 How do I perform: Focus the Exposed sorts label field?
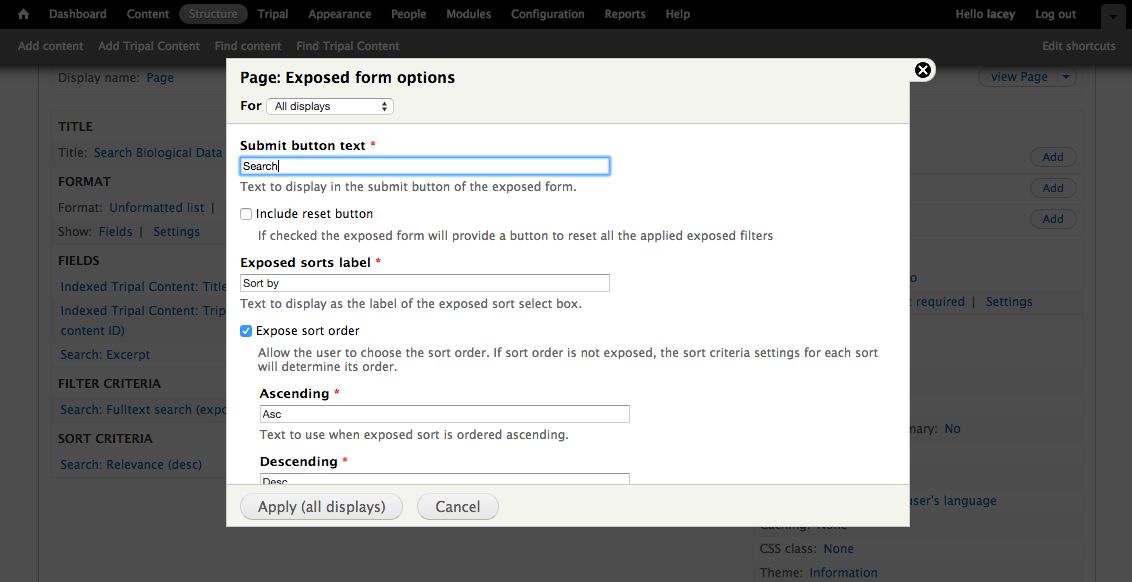tap(424, 284)
